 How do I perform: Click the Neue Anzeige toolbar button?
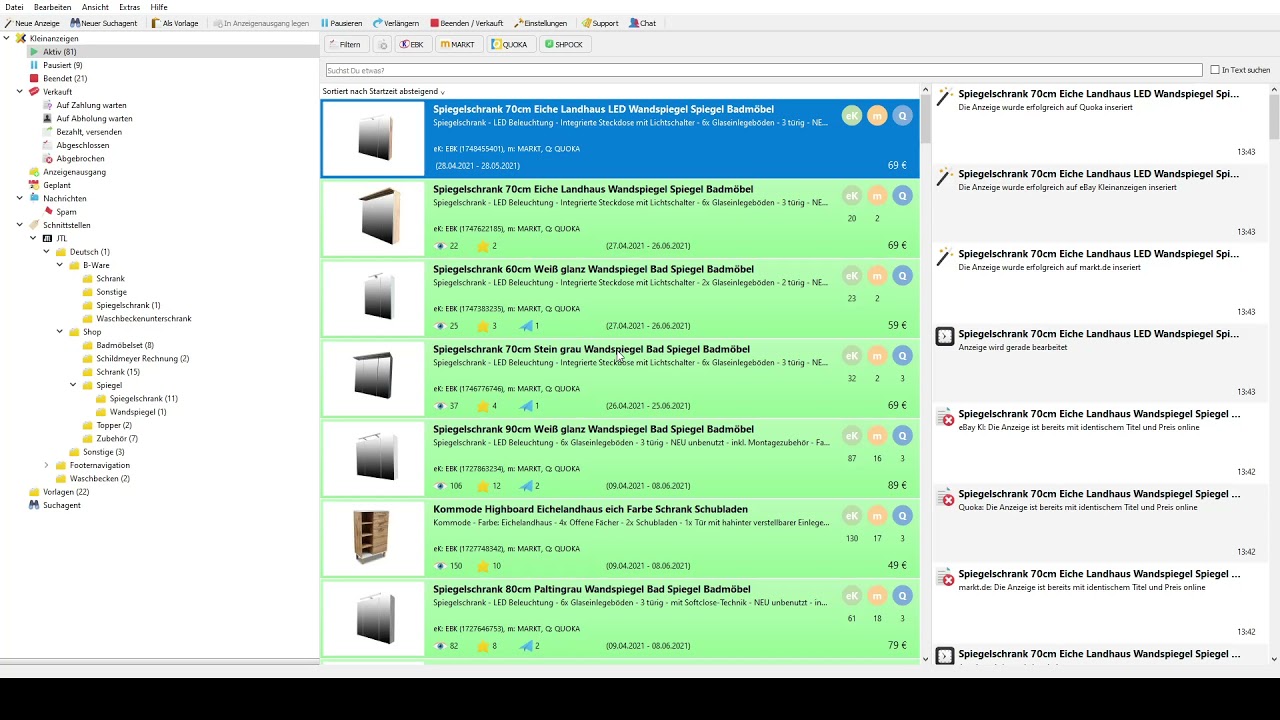click(x=32, y=23)
